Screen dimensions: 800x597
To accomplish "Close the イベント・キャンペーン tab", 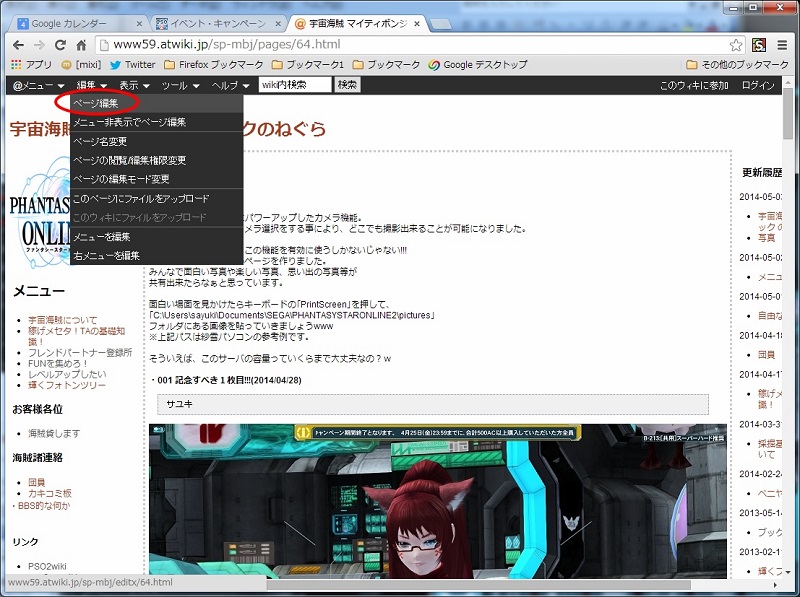I will pos(278,23).
